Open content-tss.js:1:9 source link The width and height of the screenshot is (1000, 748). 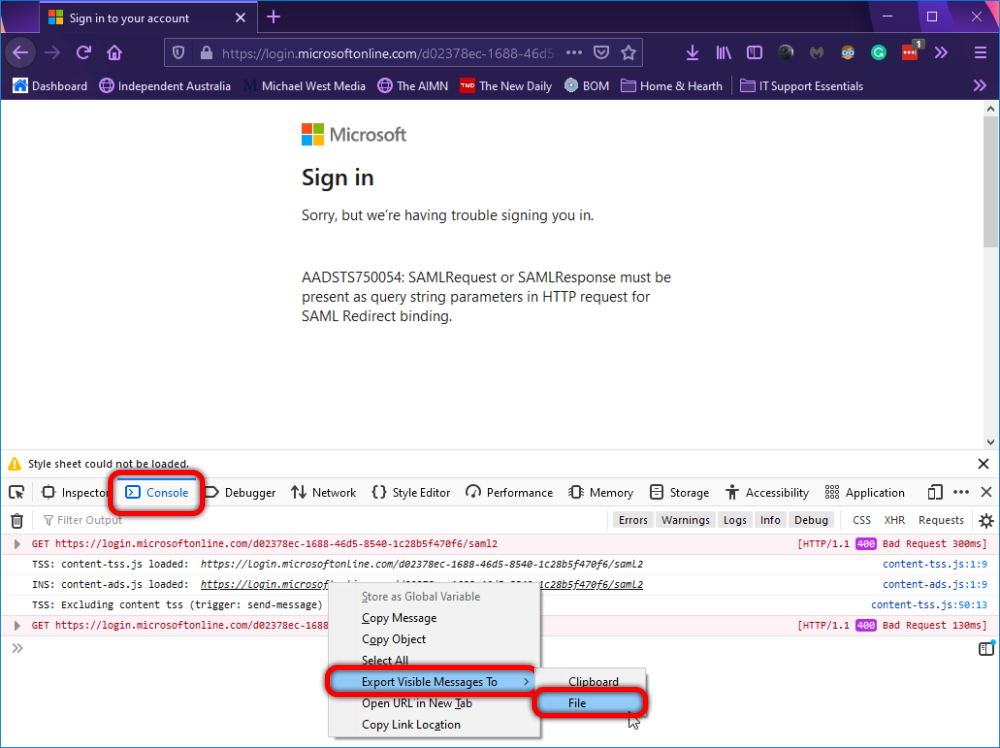(x=934, y=564)
